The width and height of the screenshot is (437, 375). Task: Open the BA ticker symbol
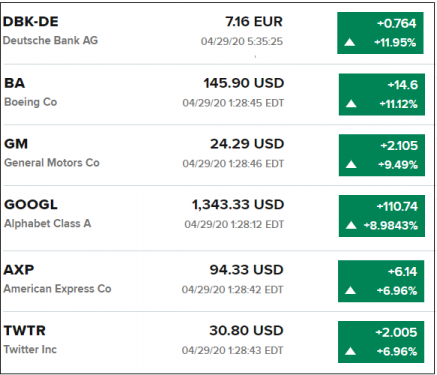pos(14,83)
